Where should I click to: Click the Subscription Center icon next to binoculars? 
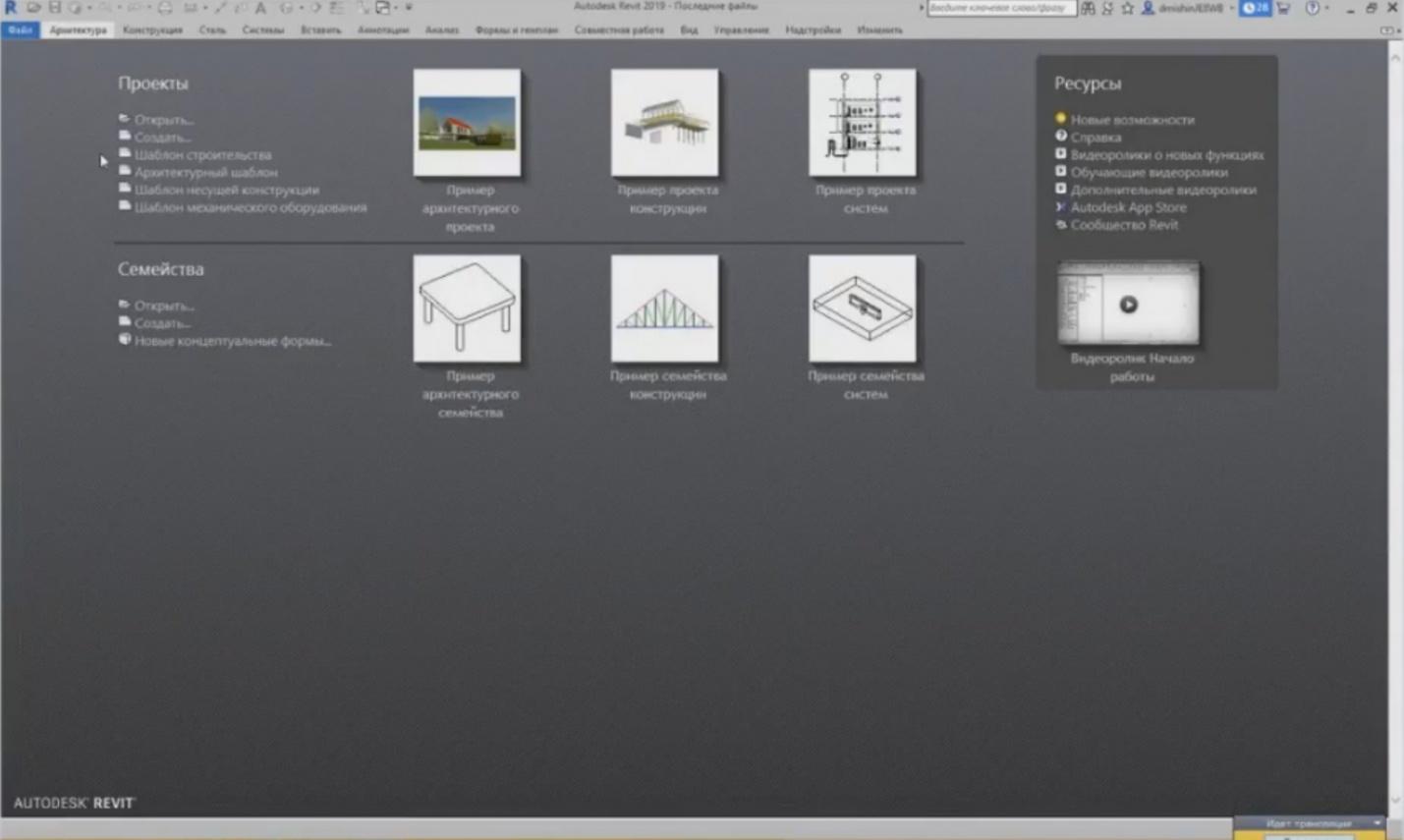click(1107, 8)
